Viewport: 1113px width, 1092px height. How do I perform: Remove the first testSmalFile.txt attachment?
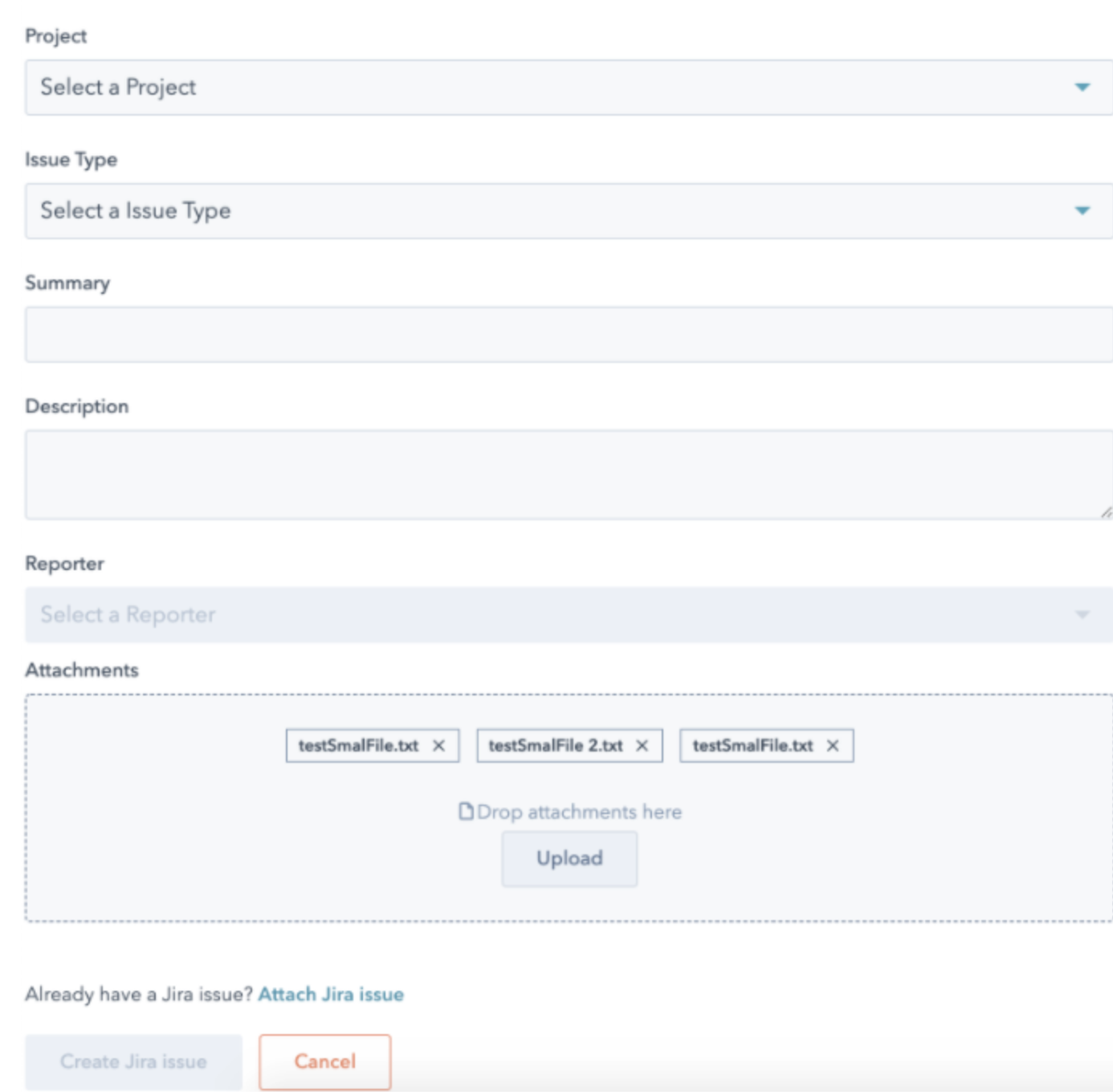pos(438,746)
